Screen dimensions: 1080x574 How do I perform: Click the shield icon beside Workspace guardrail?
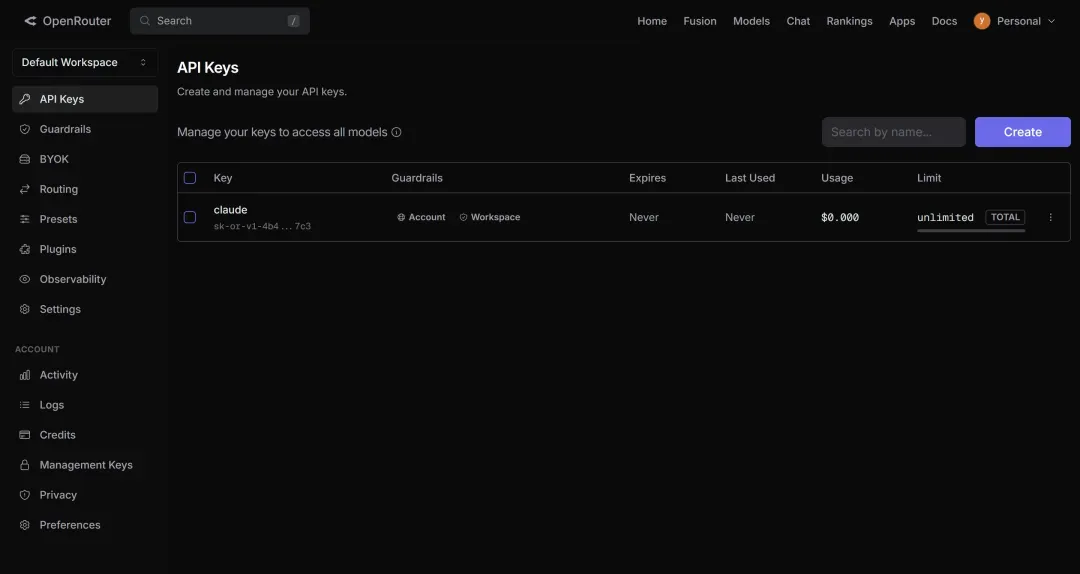tap(464, 217)
